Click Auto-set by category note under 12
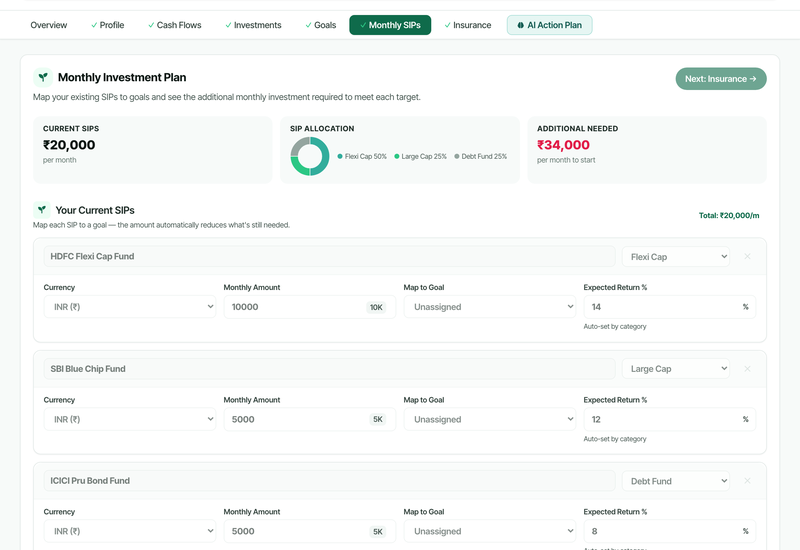Screen dimensions: 800x550 pyautogui.click(x=615, y=439)
